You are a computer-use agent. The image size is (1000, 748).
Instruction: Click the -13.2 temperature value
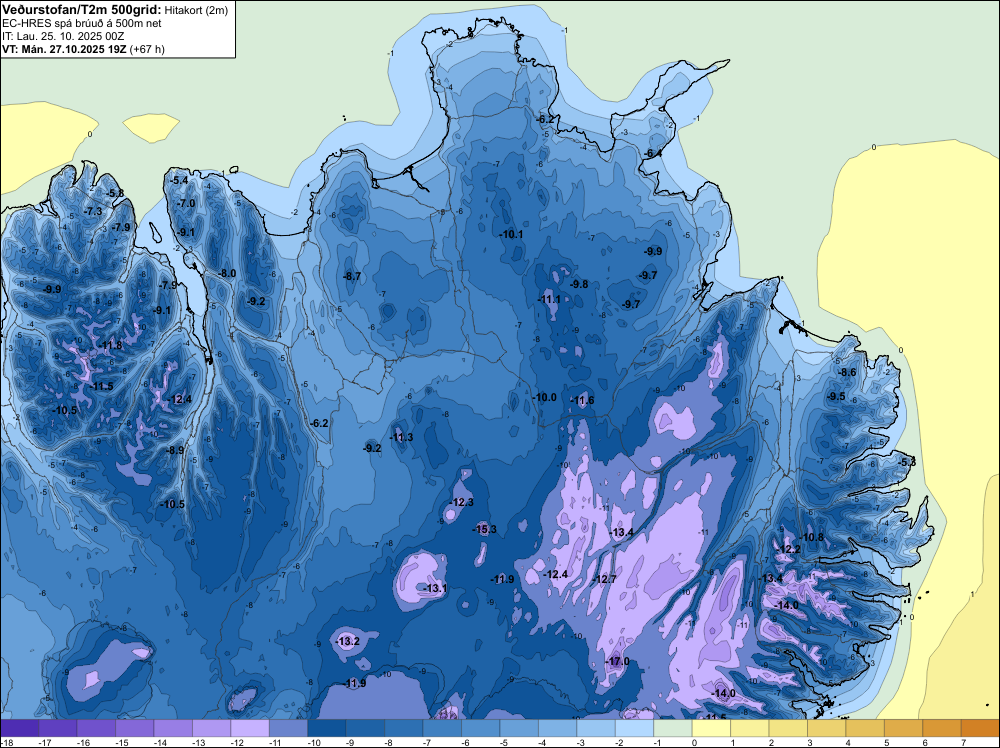click(x=348, y=641)
